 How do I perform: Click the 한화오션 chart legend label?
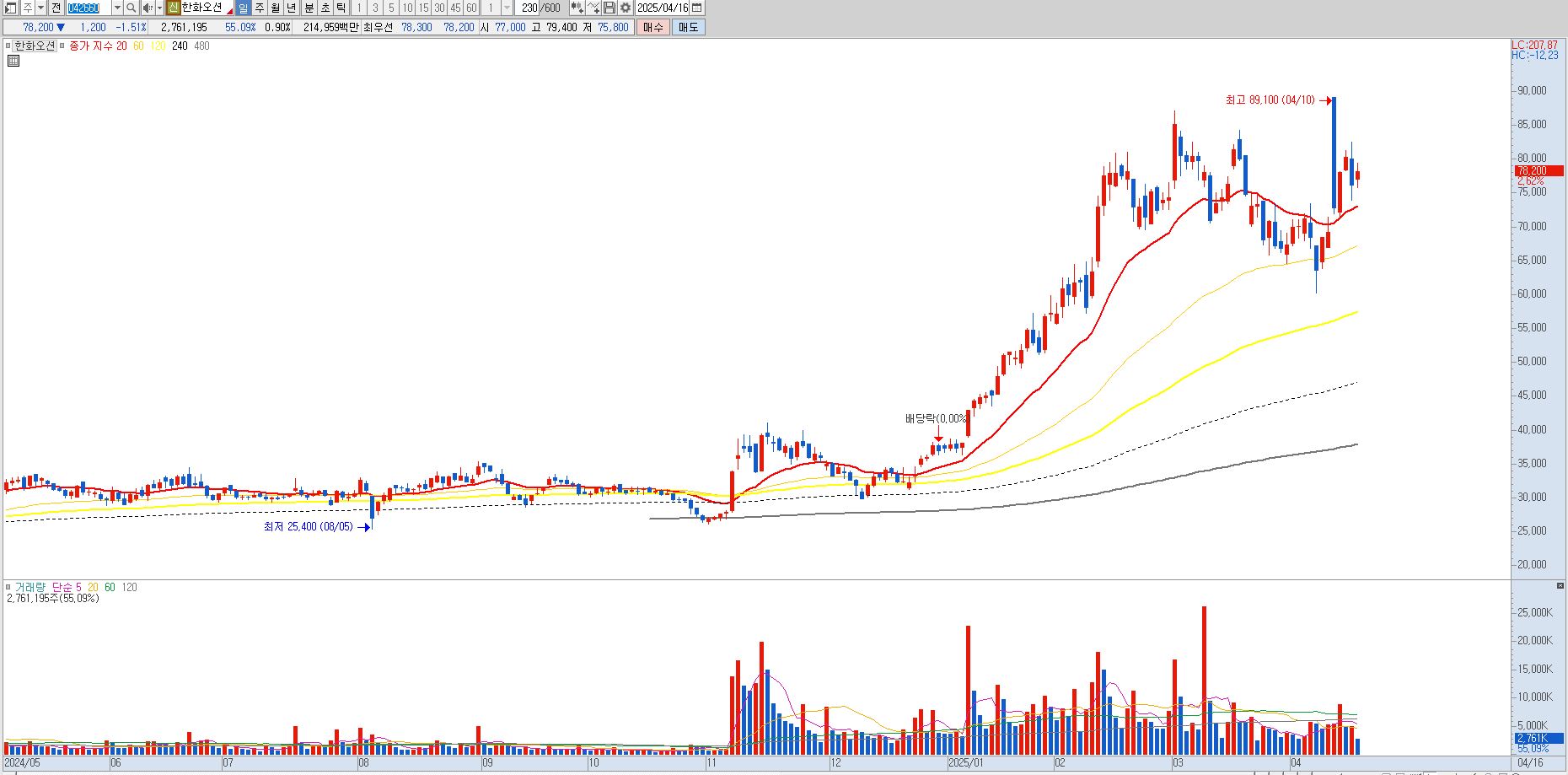coord(35,46)
